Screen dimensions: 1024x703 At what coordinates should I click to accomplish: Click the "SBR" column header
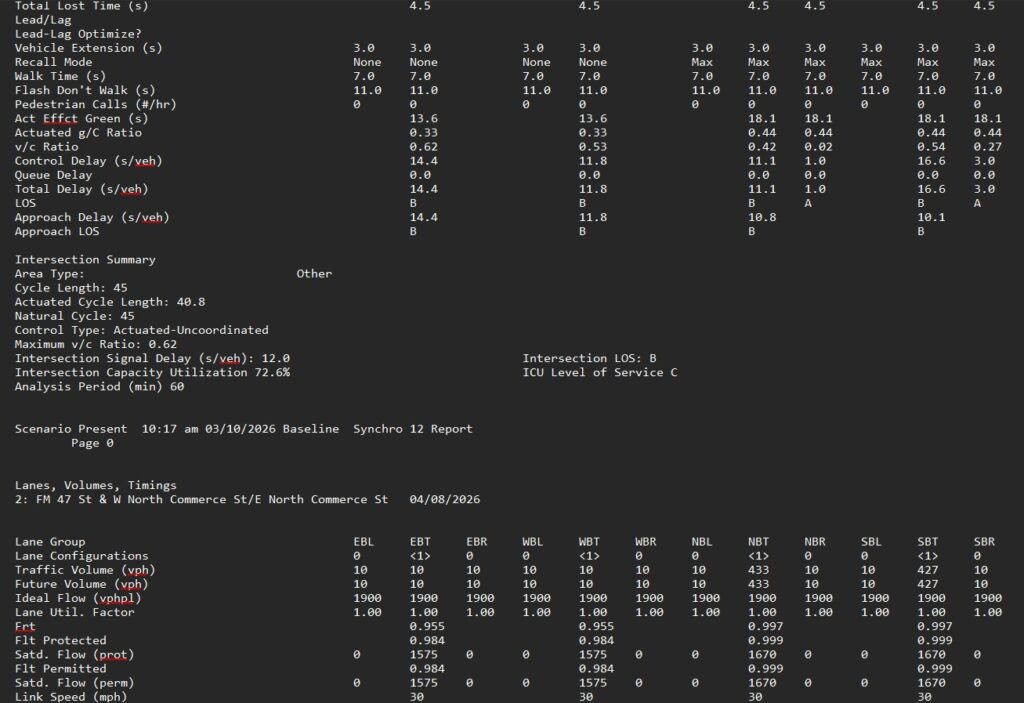click(984, 542)
